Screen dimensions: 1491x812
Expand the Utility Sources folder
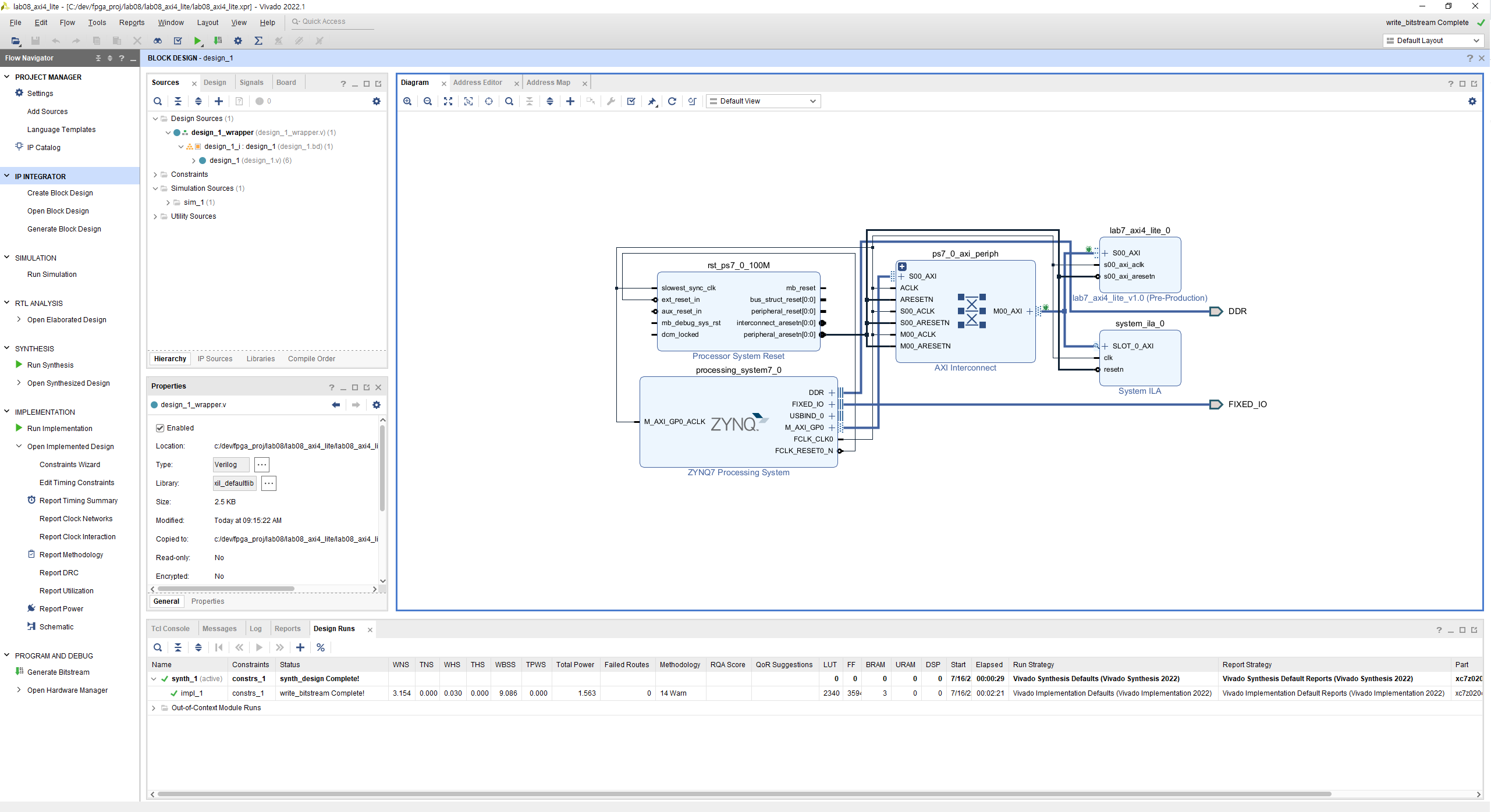155,216
